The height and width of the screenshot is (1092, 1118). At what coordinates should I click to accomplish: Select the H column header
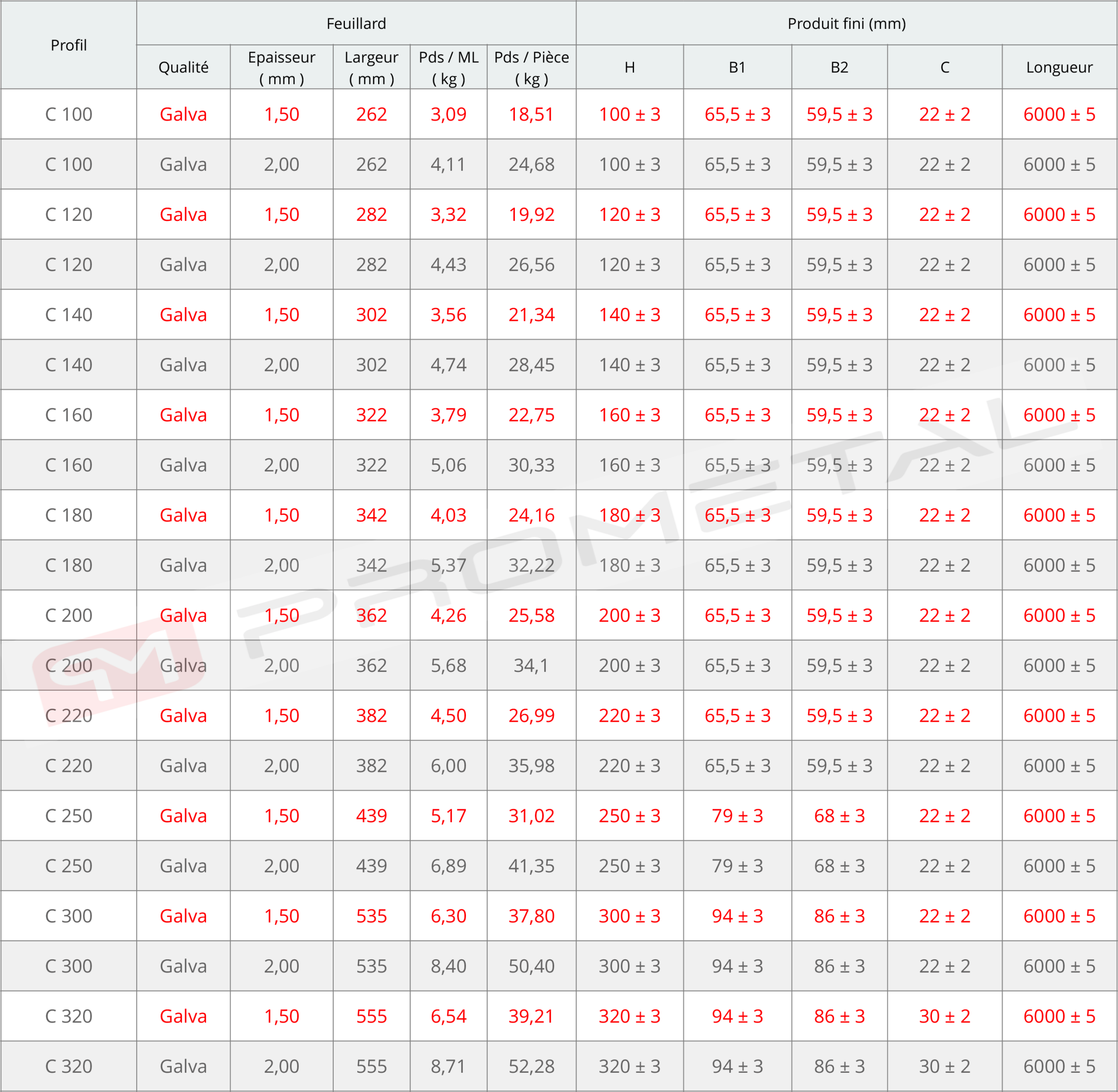[629, 68]
